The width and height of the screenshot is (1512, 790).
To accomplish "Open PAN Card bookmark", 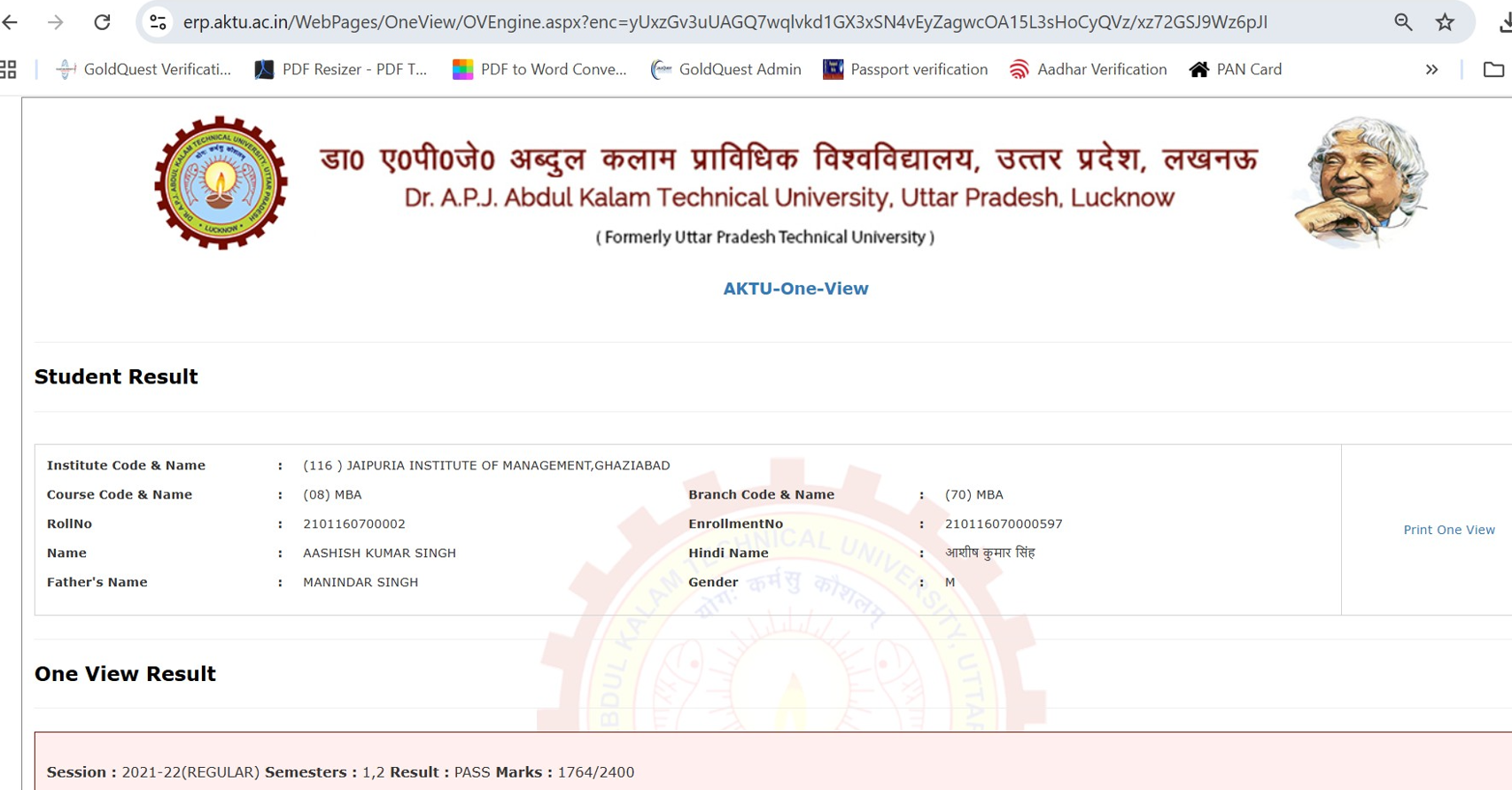I will tap(1236, 69).
